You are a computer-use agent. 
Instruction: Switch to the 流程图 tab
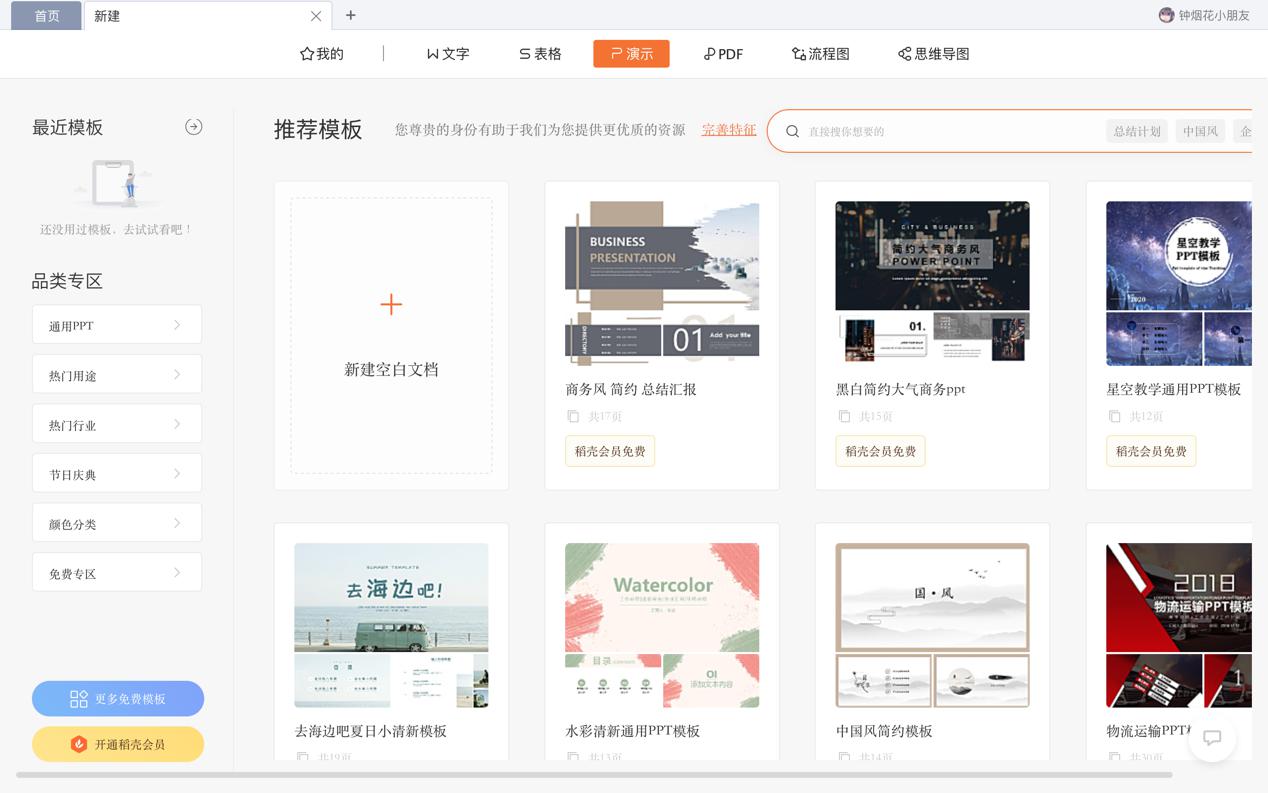[x=820, y=54]
